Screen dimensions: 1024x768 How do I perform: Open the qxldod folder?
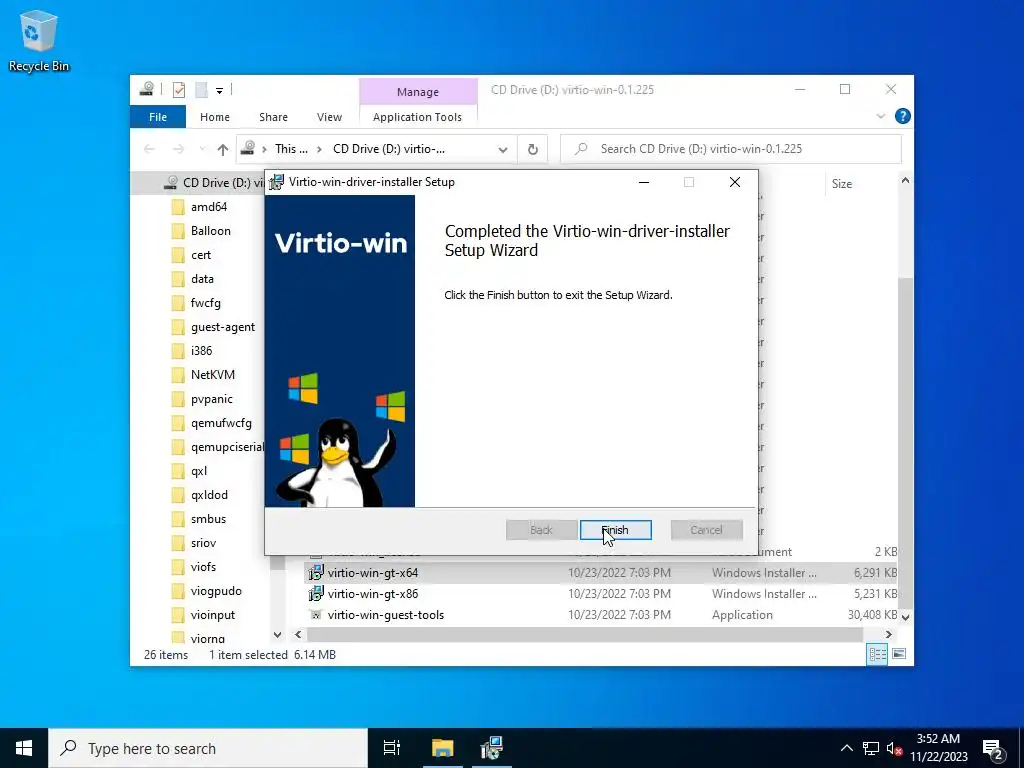[x=209, y=495]
